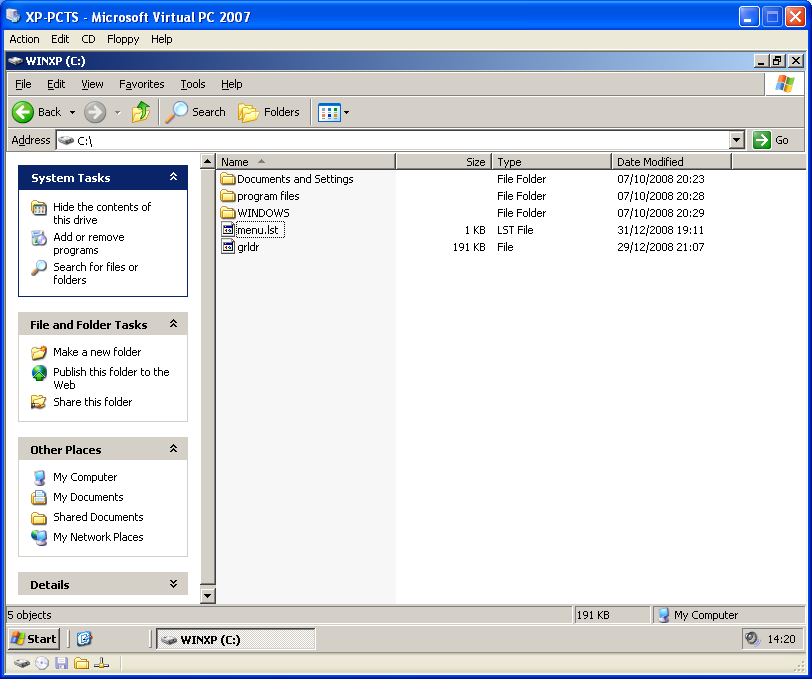Click the Virtual PC hard disk status icon
The width and height of the screenshot is (812, 679).
tap(22, 663)
